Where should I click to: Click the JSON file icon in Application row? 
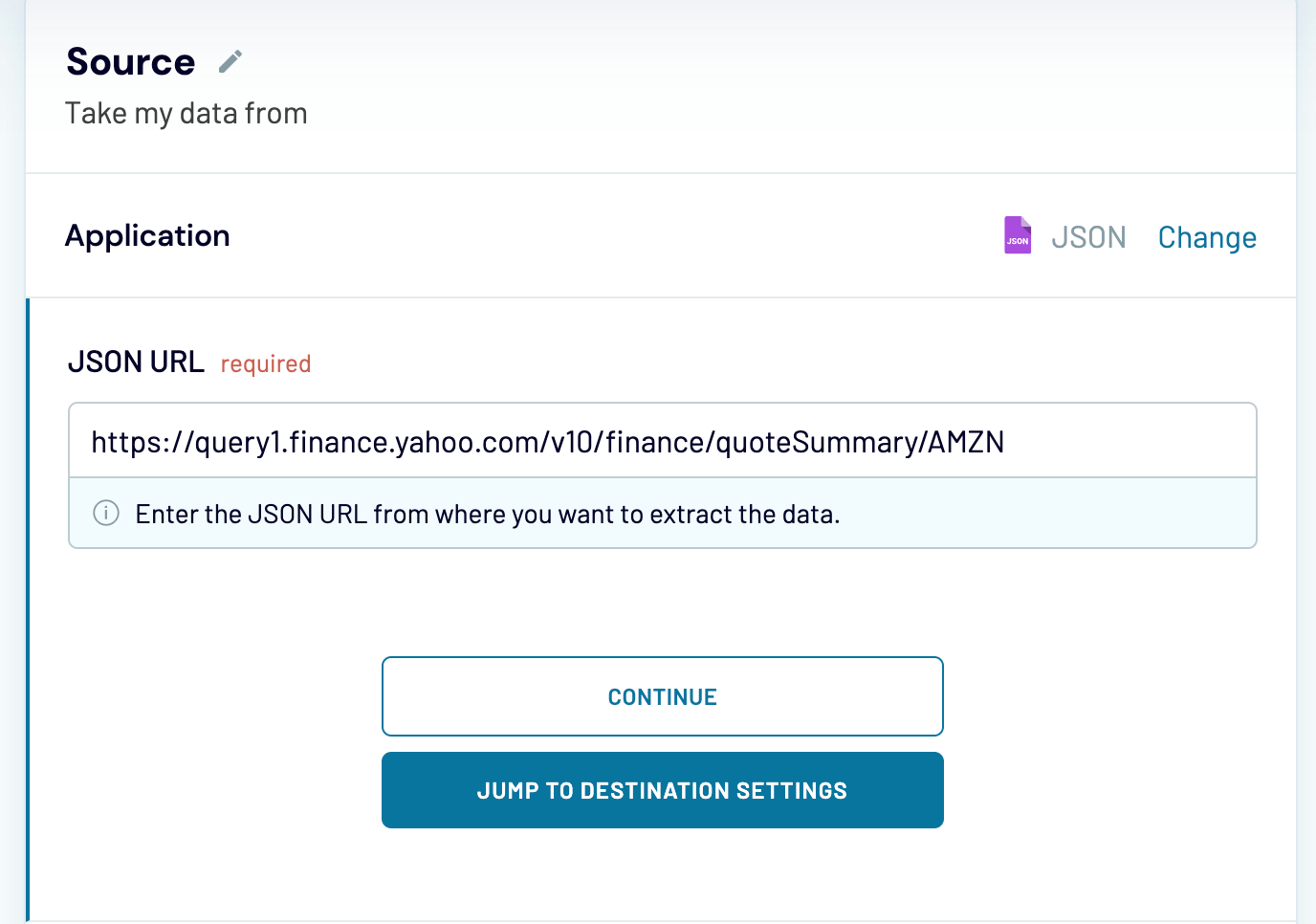pos(1017,234)
